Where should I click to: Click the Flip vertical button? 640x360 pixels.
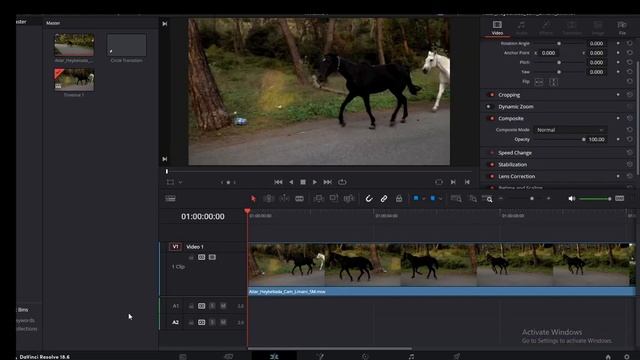tap(553, 82)
